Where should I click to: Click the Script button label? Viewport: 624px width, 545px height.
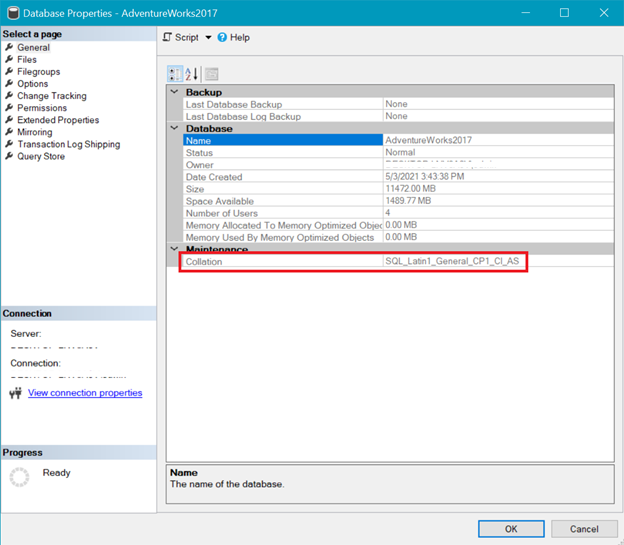tap(187, 37)
